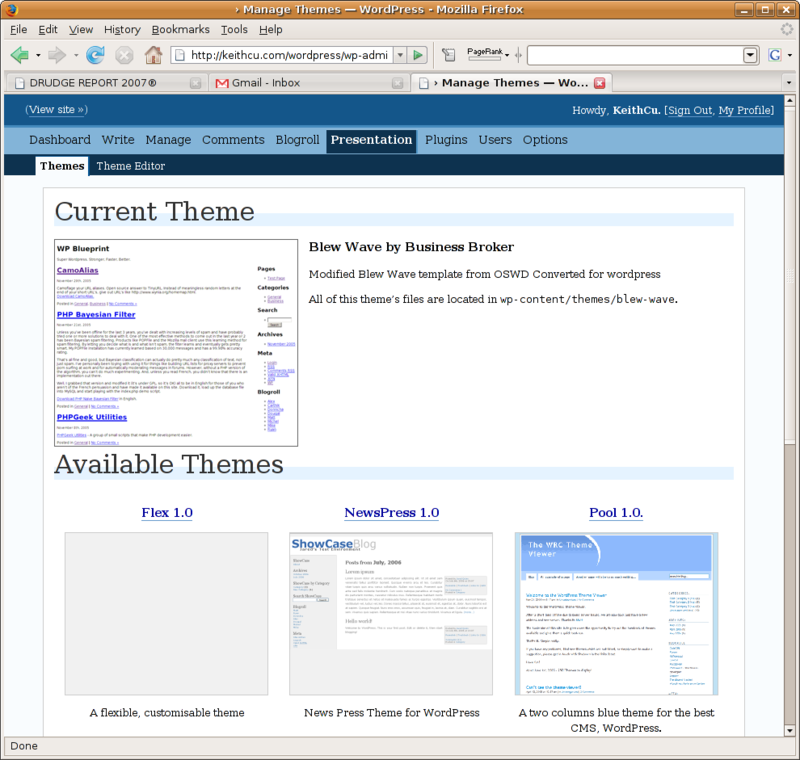Screen dimensions: 800x760
Task: Click the green Go arrow button
Action: pos(417,55)
